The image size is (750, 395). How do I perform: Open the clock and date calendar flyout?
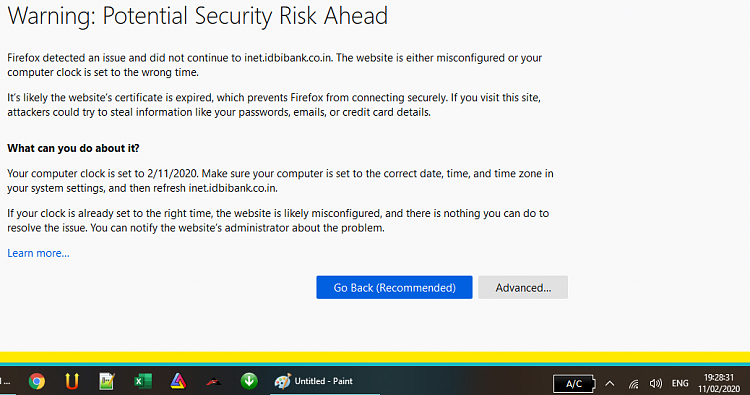pyautogui.click(x=718, y=383)
